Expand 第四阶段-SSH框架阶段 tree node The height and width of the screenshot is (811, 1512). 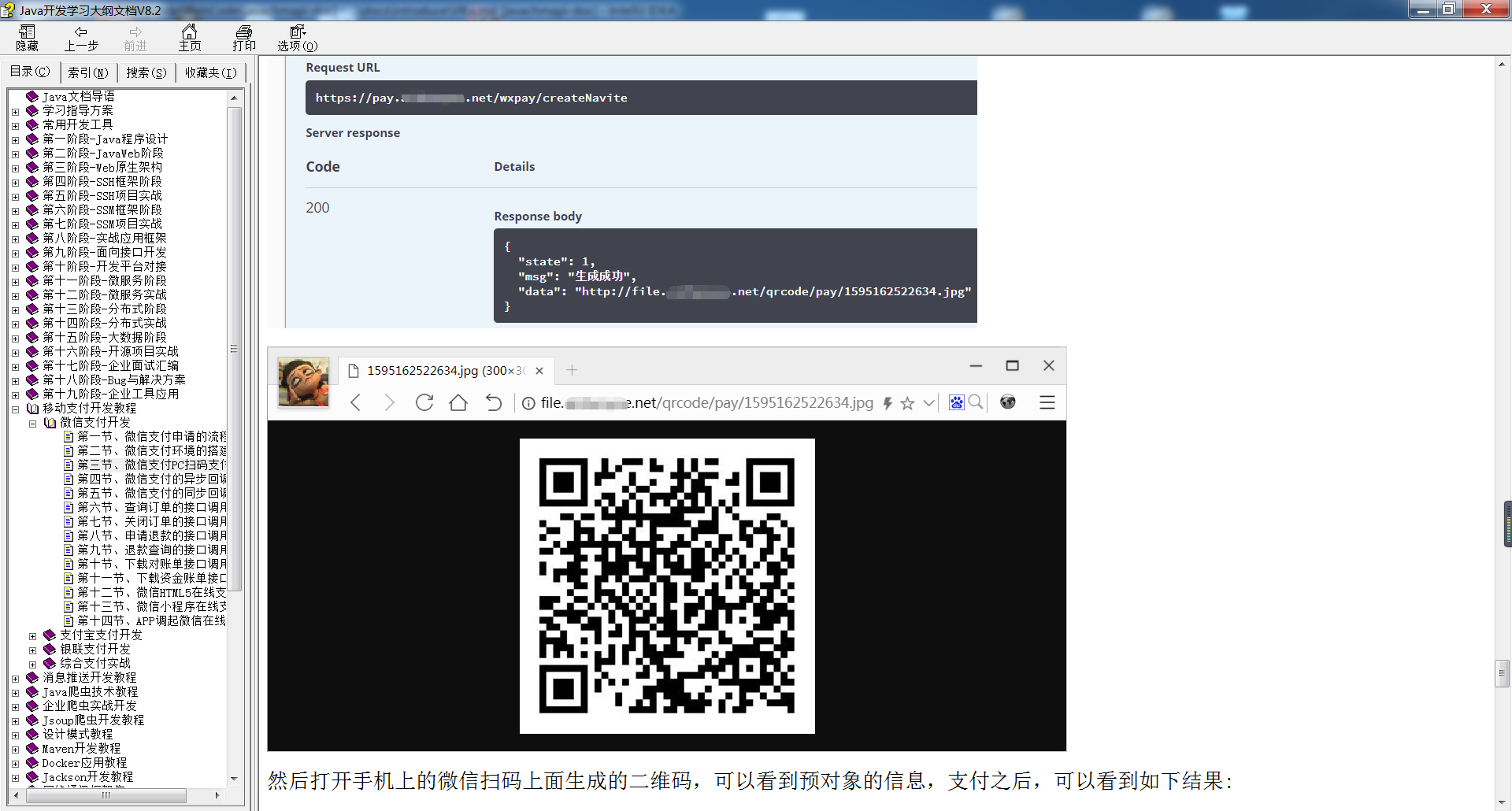click(x=15, y=182)
